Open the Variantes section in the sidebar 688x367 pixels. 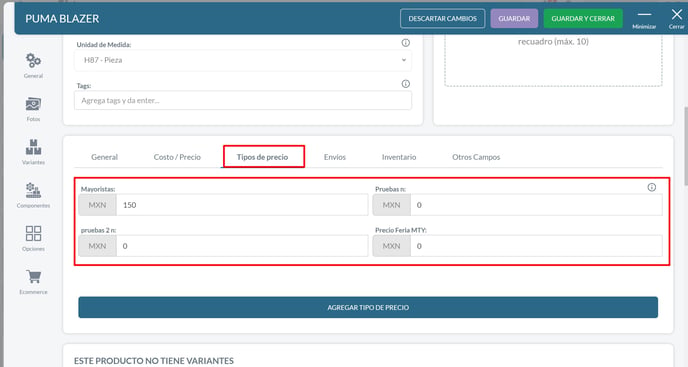pos(33,152)
